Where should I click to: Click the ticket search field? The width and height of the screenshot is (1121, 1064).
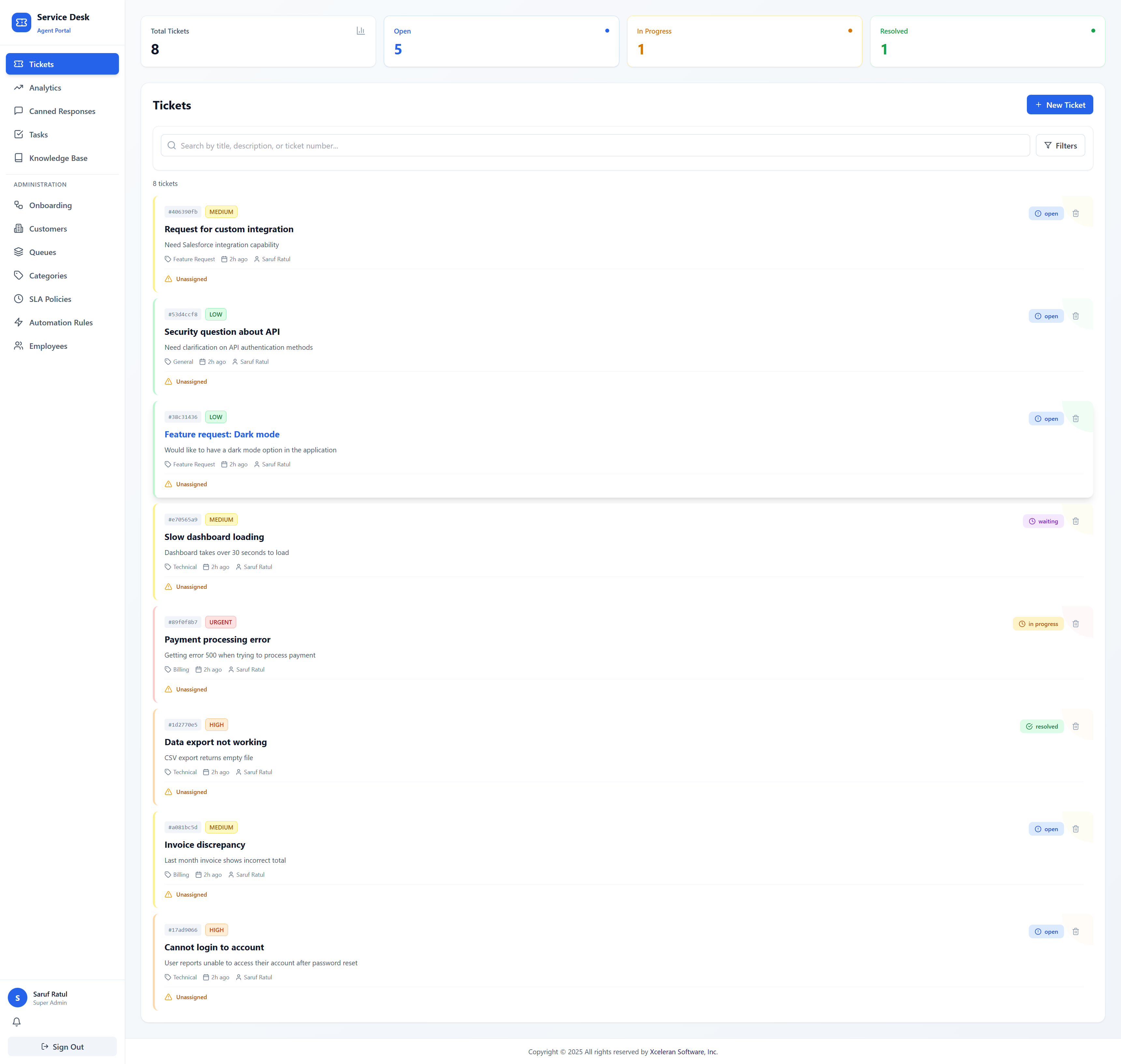click(596, 146)
